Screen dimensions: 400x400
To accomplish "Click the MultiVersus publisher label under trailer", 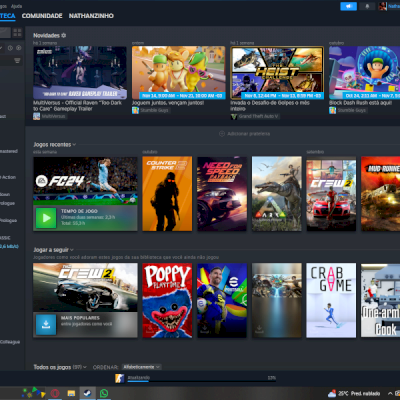I will point(53,116).
